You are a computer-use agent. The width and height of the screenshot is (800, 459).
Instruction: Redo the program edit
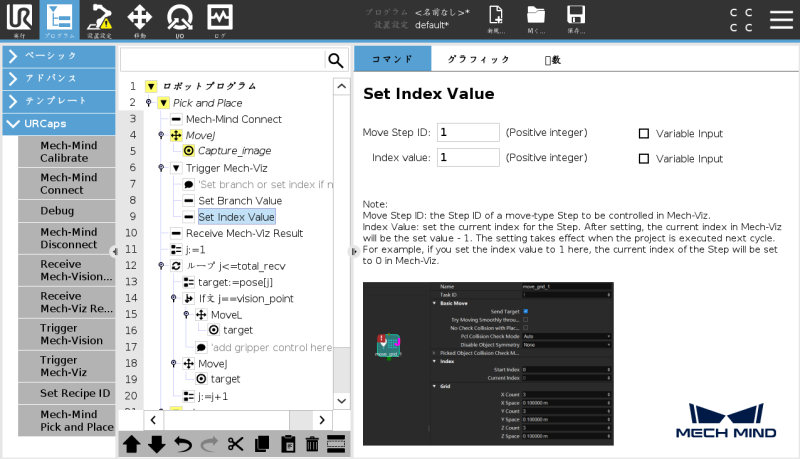coord(209,444)
